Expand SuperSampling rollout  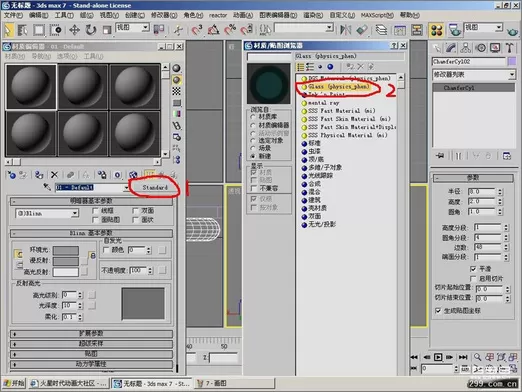pos(91,343)
